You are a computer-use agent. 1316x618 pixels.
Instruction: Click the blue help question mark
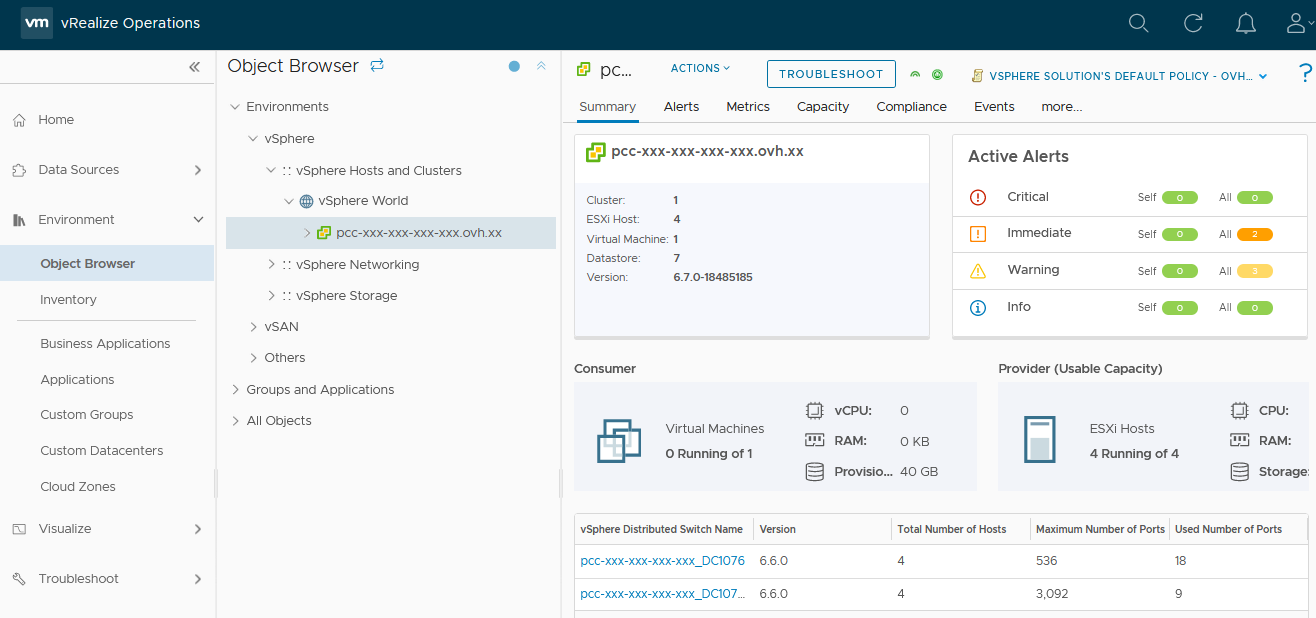click(1304, 73)
